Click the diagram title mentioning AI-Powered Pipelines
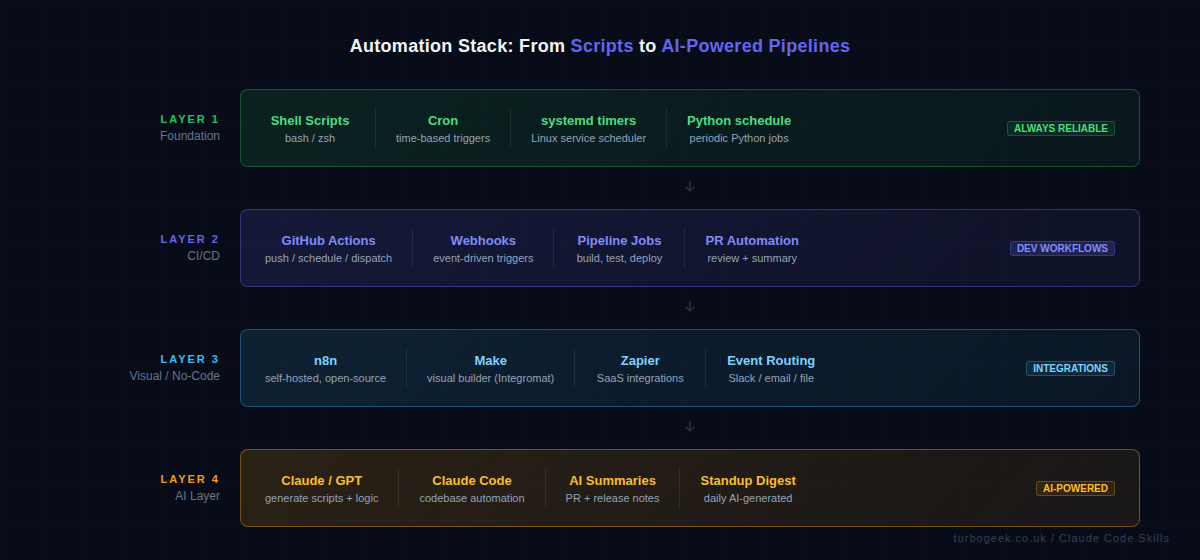The width and height of the screenshot is (1200, 560). [600, 46]
